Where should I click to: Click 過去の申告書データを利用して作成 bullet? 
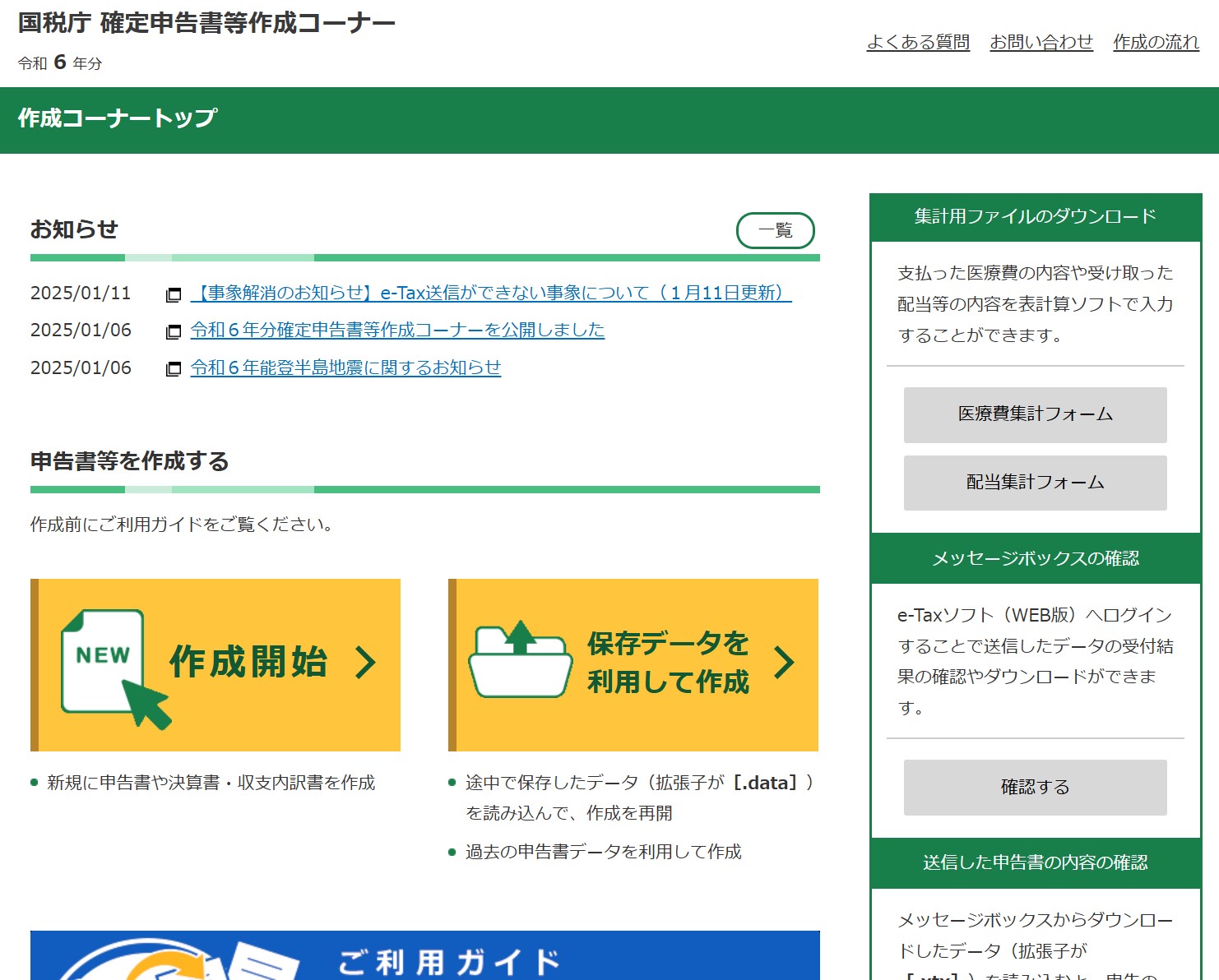(603, 852)
